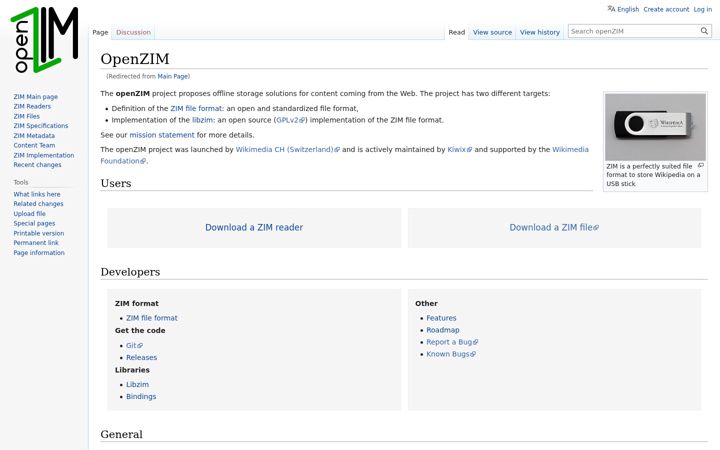Image resolution: width=720 pixels, height=450 pixels.
Task: Click the Log in link
Action: pyautogui.click(x=703, y=9)
